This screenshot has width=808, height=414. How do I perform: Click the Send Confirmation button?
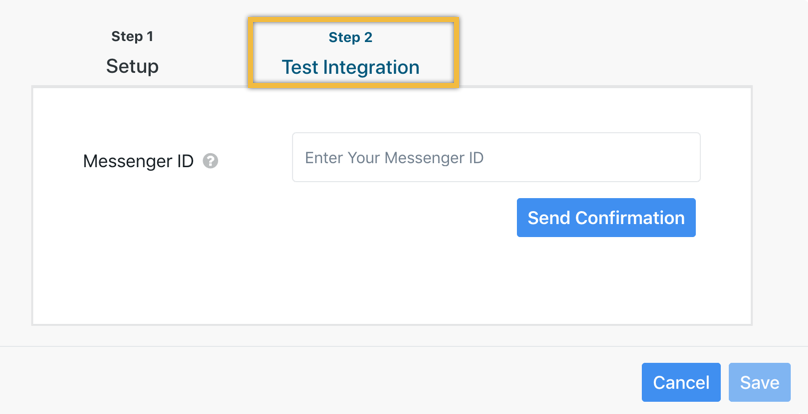click(x=606, y=218)
